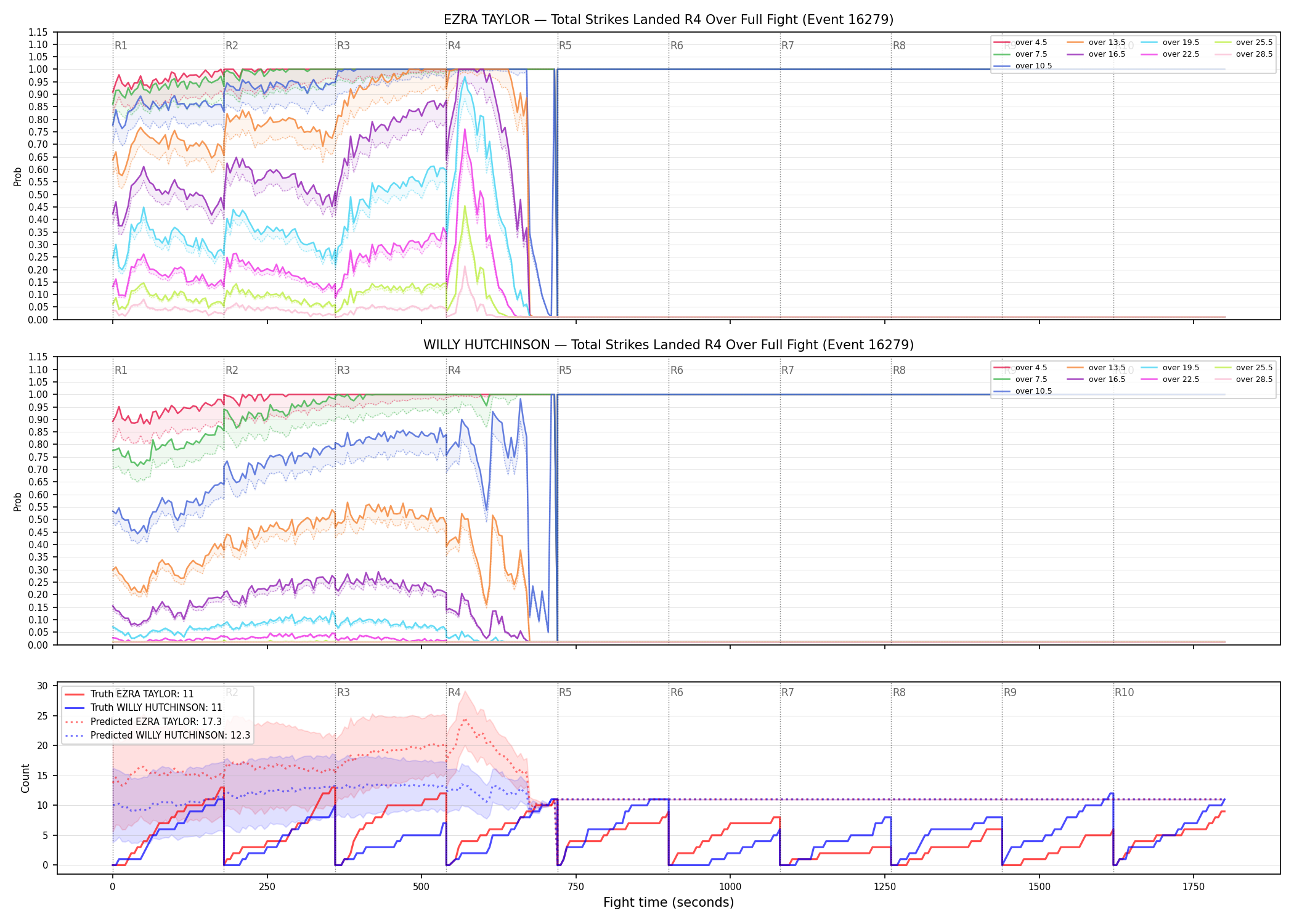This screenshot has height=924, width=1294.
Task: Click the R1 round marker in Ezra Taylor chart
Action: [x=121, y=46]
